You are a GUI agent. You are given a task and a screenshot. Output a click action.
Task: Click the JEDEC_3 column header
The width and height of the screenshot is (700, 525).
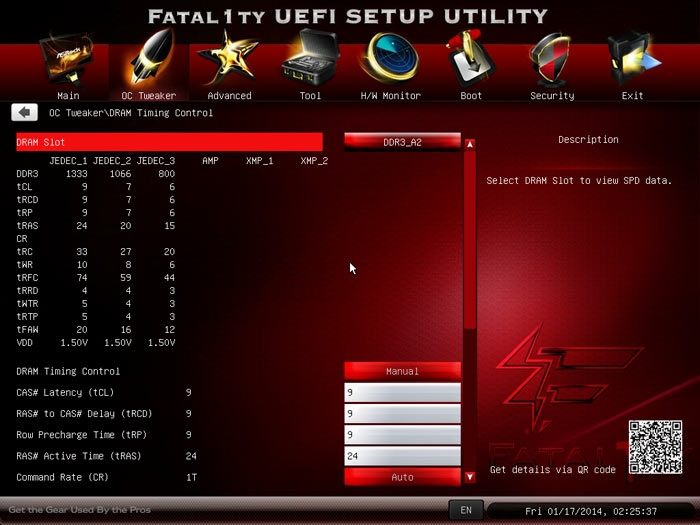156,161
